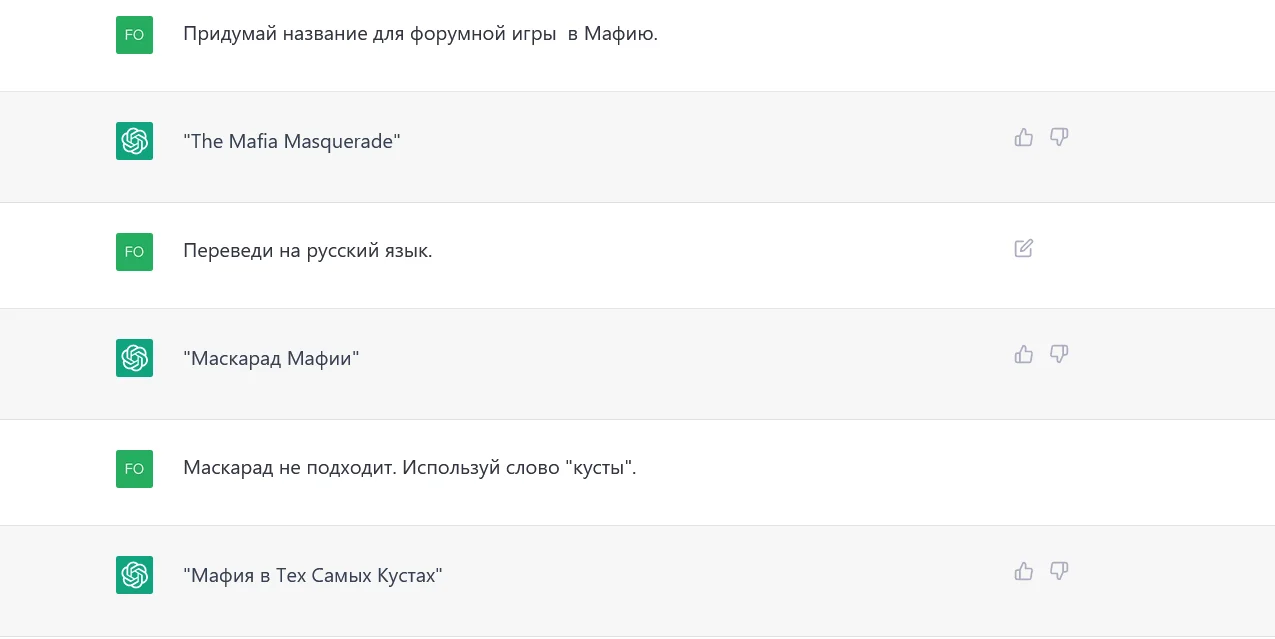The width and height of the screenshot is (1275, 639).
Task: Give thumbs down to "Маскарад Мафии" response
Action: pos(1059,355)
